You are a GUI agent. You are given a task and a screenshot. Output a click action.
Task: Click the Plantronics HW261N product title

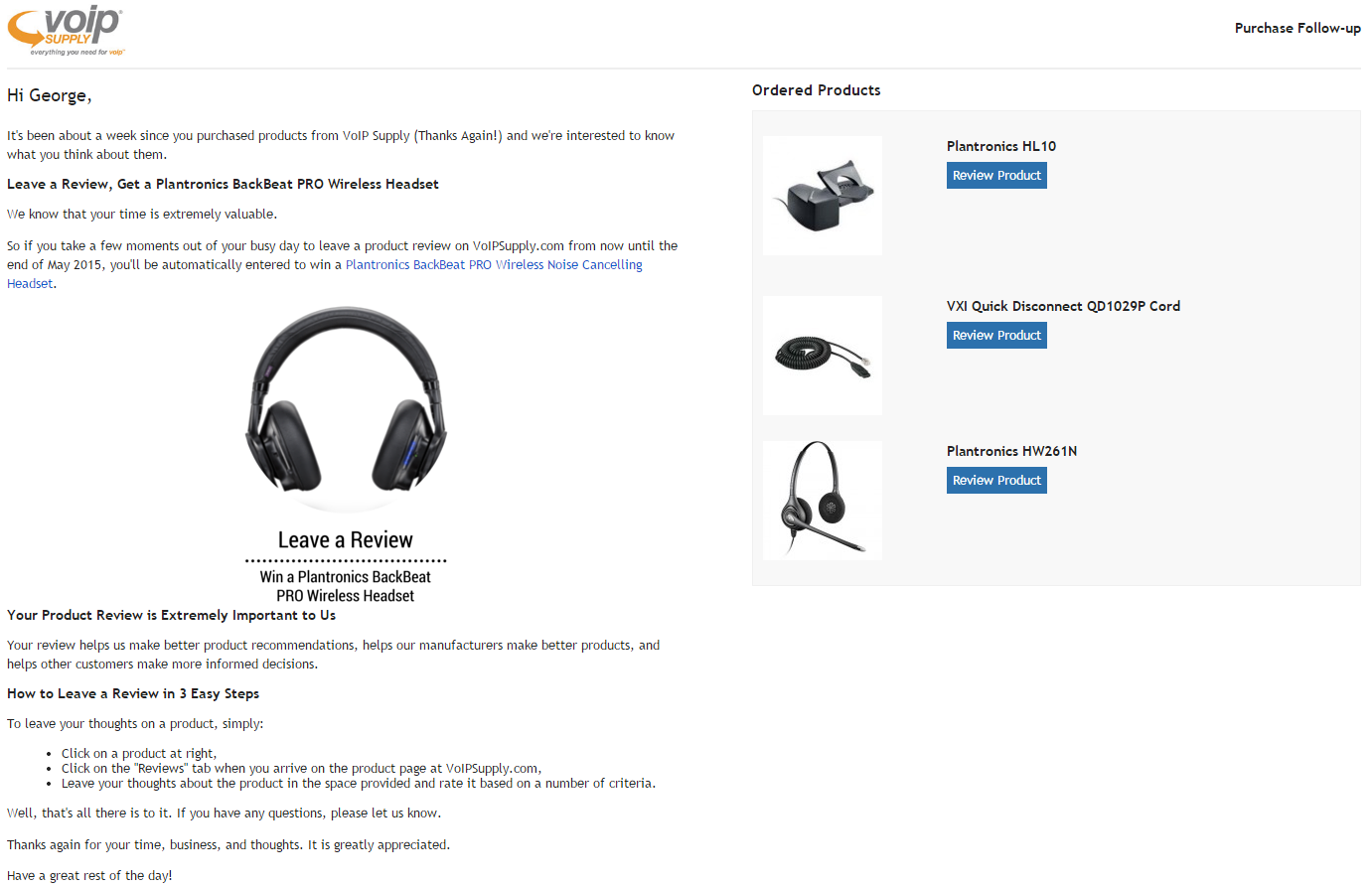(1011, 451)
